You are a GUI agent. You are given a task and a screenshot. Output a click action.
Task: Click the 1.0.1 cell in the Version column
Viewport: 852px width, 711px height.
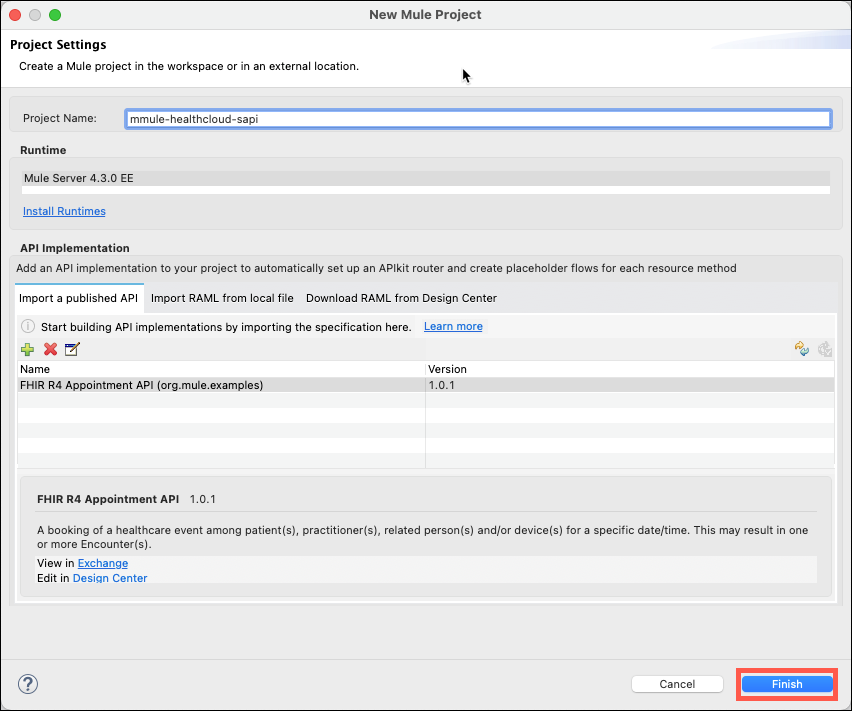(630, 385)
